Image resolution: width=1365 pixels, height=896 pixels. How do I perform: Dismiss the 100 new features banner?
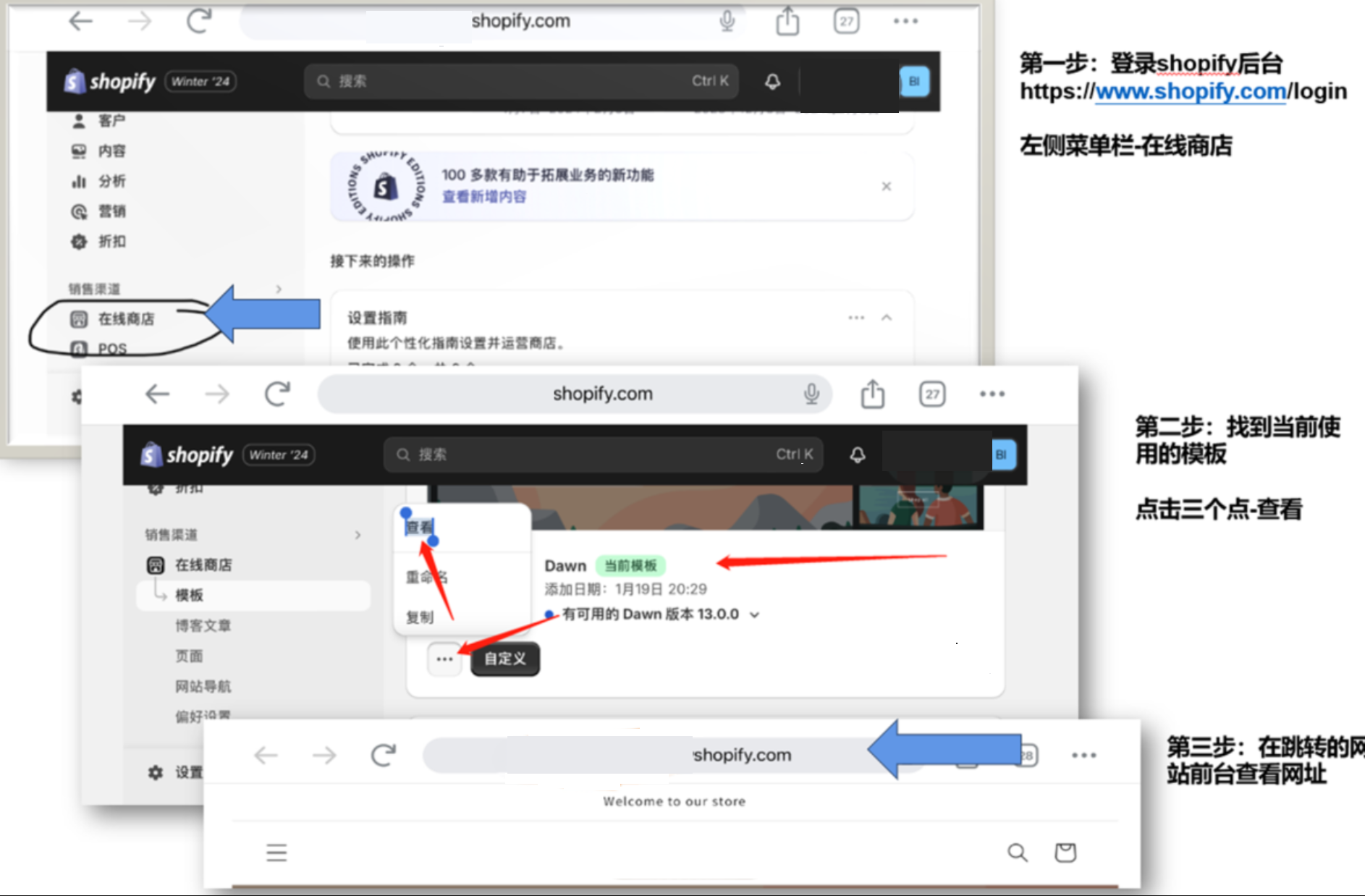point(886,187)
